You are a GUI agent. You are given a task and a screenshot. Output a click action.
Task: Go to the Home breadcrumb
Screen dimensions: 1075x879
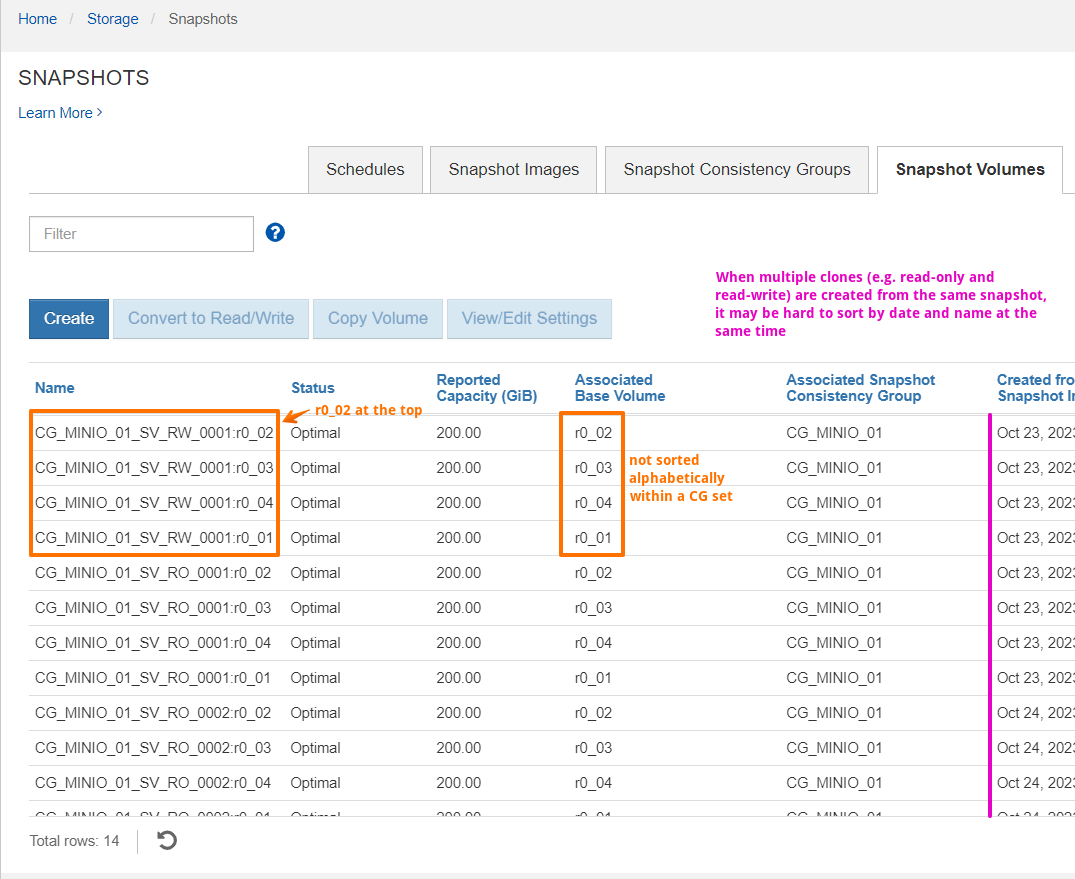click(x=38, y=19)
